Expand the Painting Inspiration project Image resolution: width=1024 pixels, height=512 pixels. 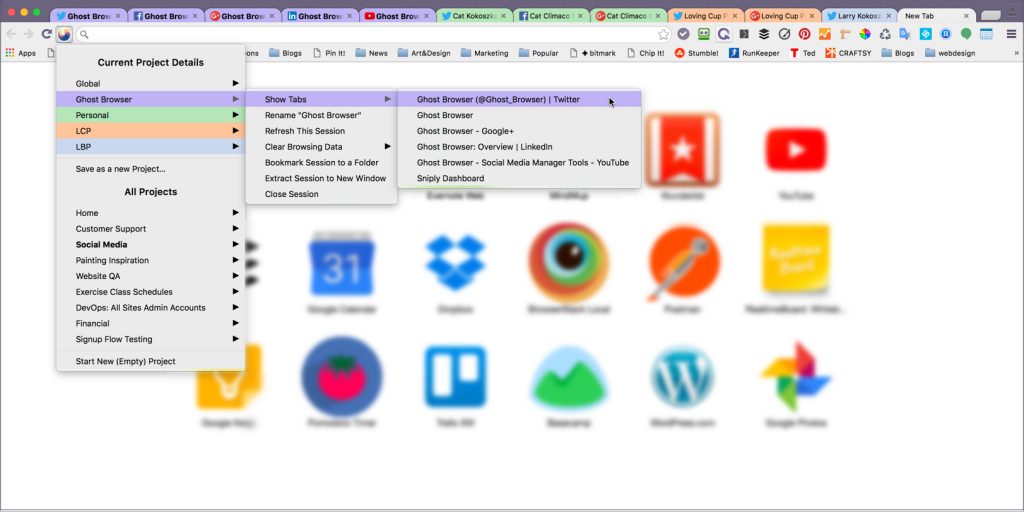point(151,260)
